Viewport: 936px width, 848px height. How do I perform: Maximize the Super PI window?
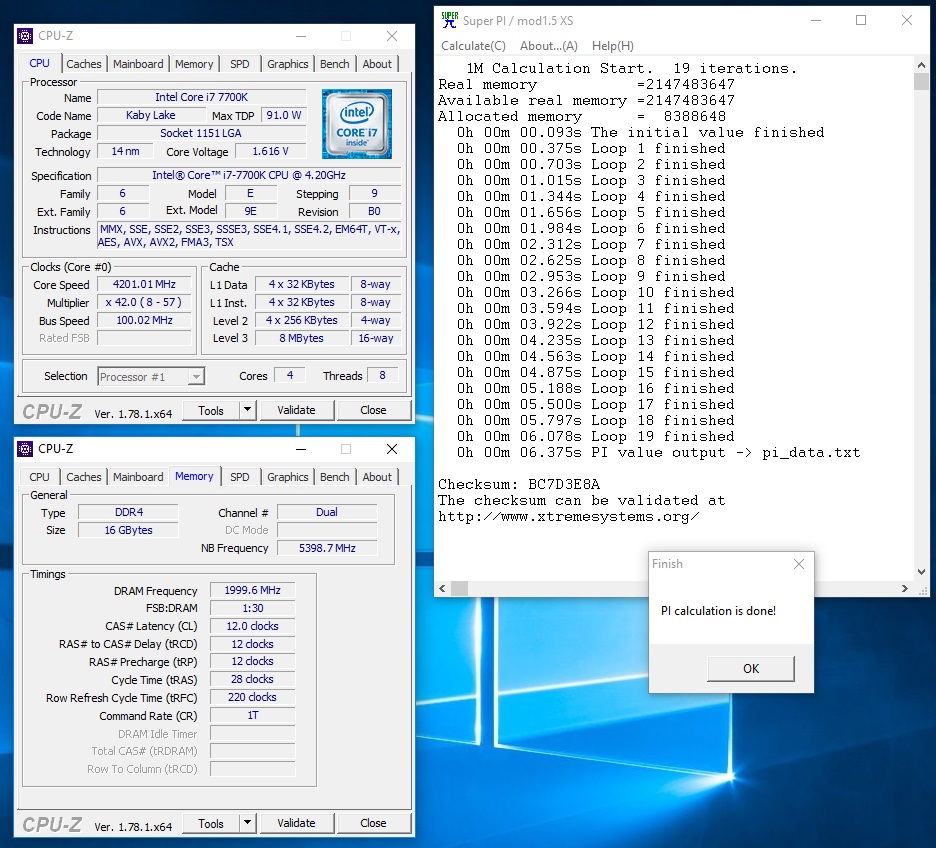[861, 20]
